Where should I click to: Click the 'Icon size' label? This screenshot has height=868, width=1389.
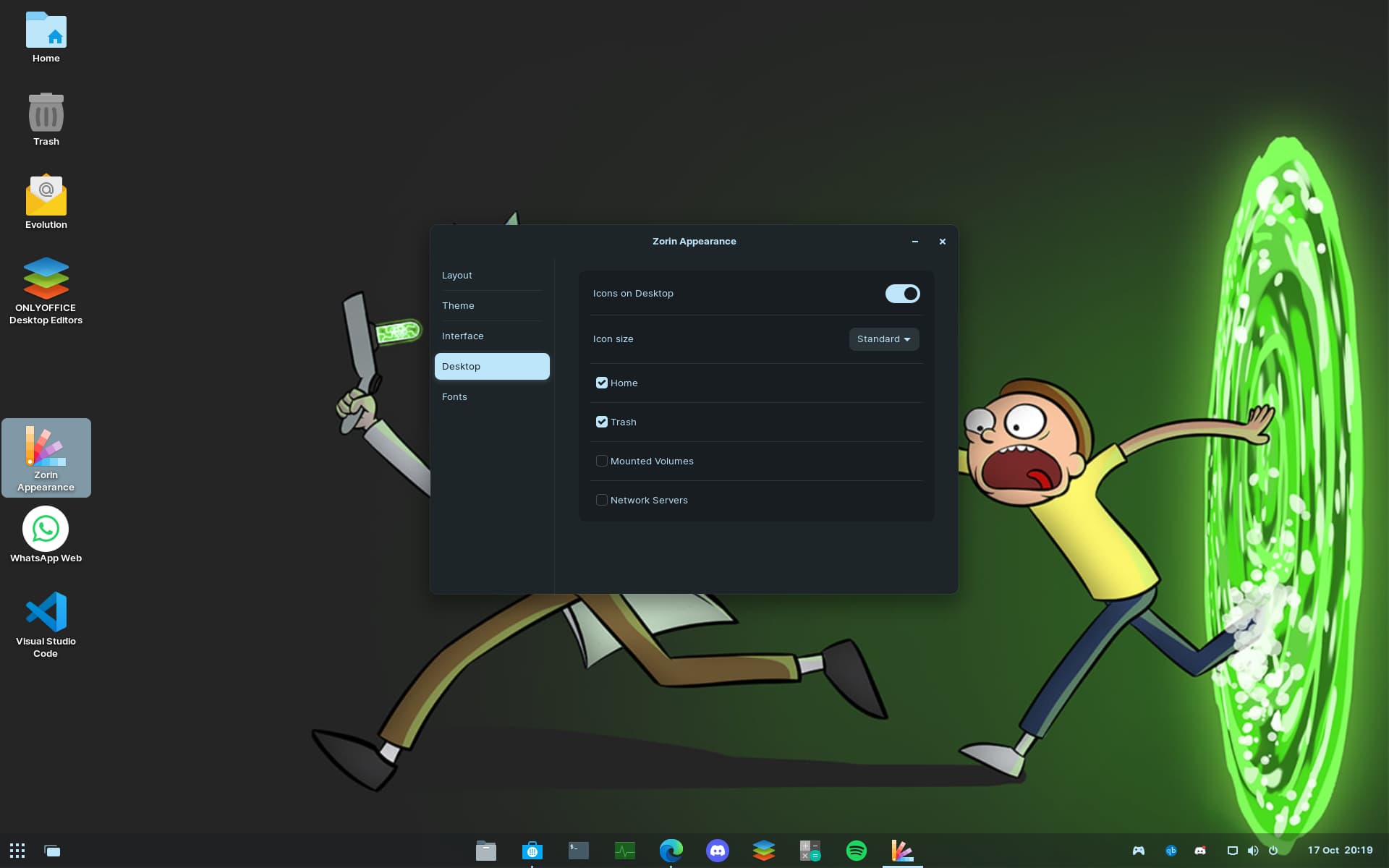click(x=613, y=339)
